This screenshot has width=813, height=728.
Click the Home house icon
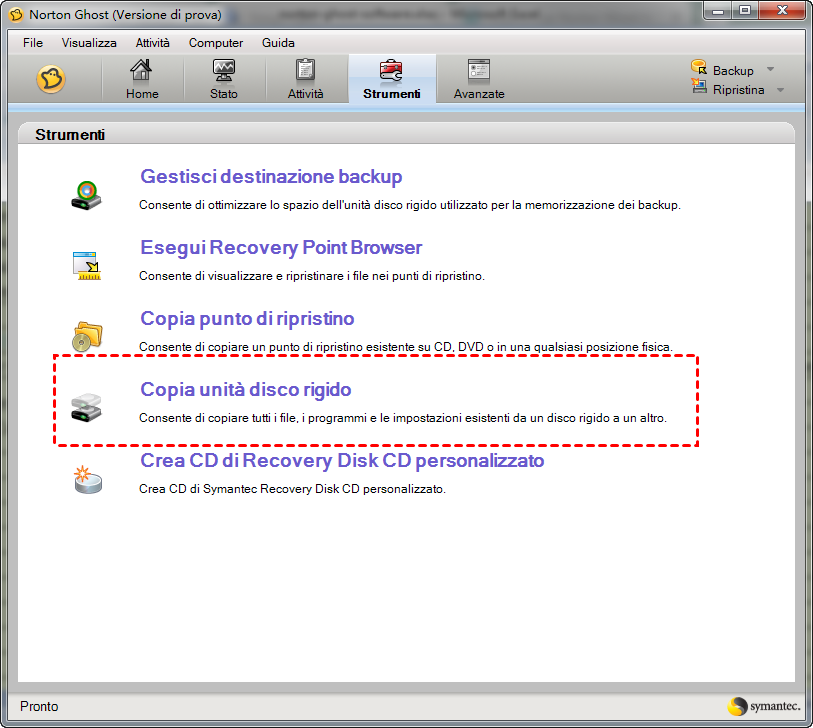pyautogui.click(x=141, y=69)
